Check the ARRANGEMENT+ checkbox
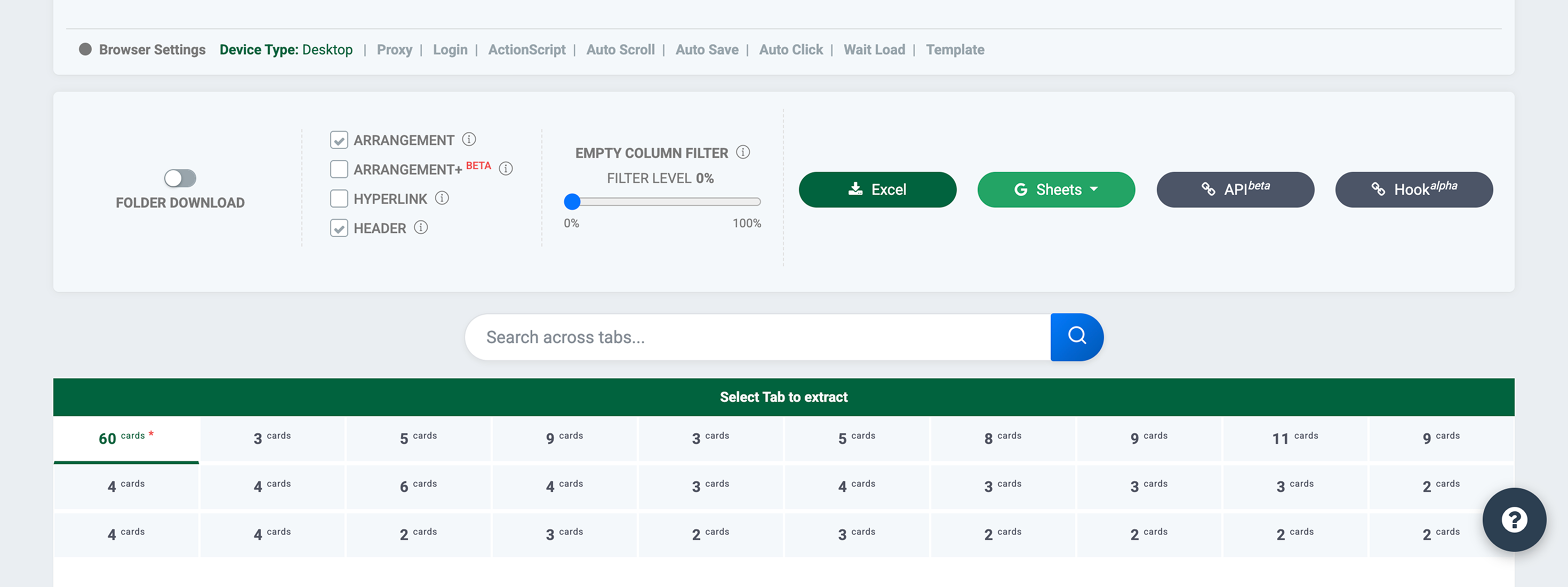1568x587 pixels. pyautogui.click(x=339, y=169)
